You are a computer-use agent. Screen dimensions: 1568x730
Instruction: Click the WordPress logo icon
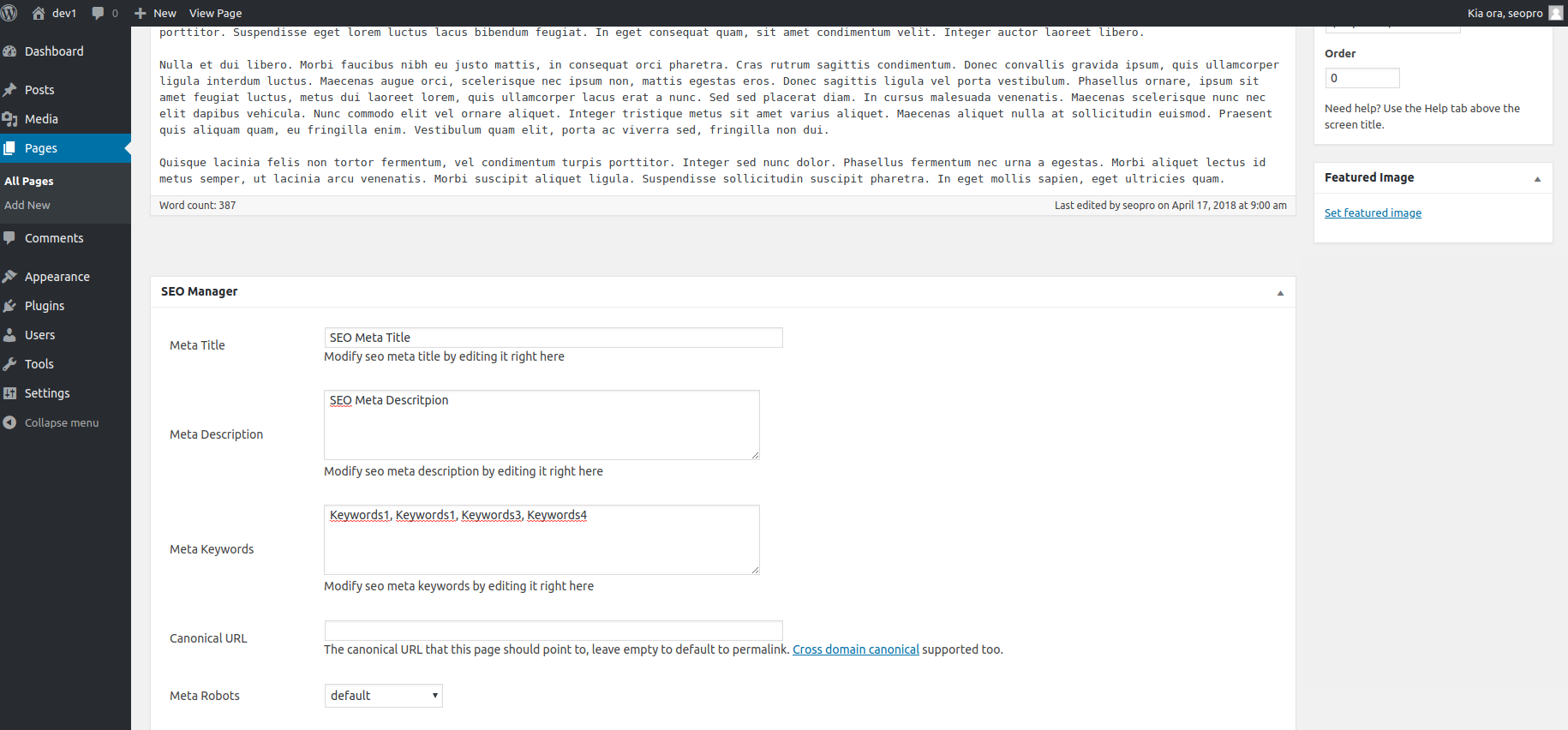pyautogui.click(x=10, y=13)
